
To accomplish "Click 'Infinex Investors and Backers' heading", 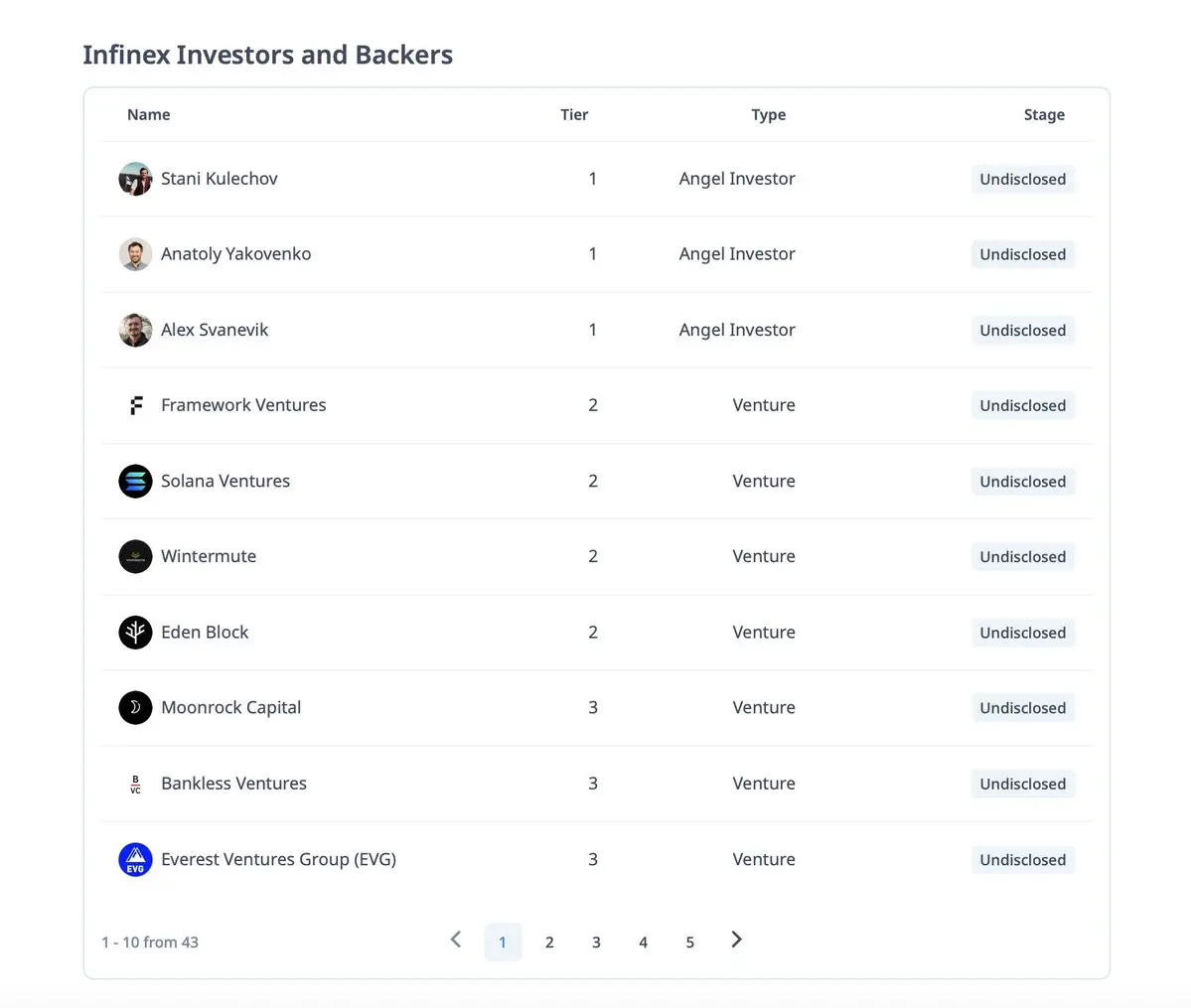I will pos(267,55).
